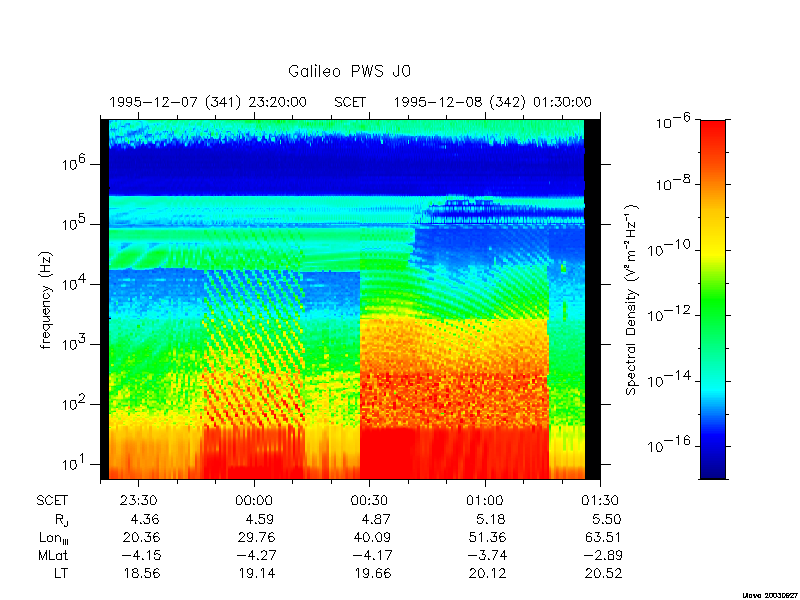The width and height of the screenshot is (800, 600).
Task: Click the plot title 'Galileo PWS J0'
Action: (x=349, y=71)
